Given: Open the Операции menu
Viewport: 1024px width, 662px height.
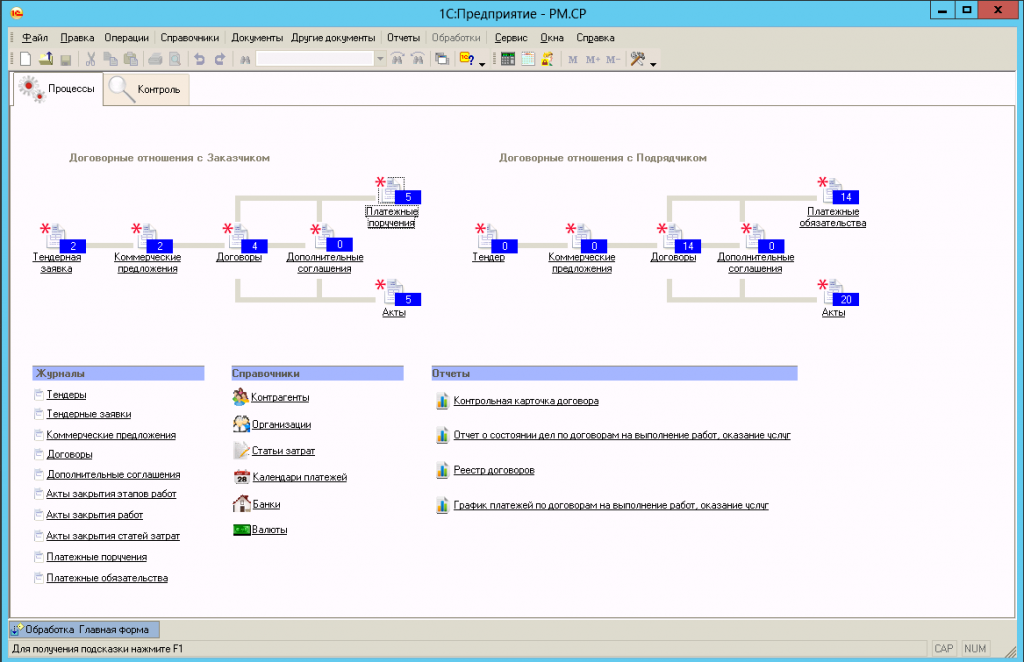Looking at the screenshot, I should (x=127, y=38).
